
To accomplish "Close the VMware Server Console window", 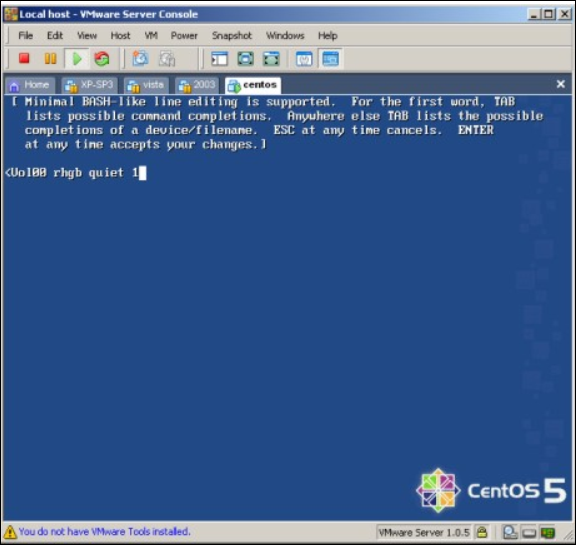I will tap(564, 15).
